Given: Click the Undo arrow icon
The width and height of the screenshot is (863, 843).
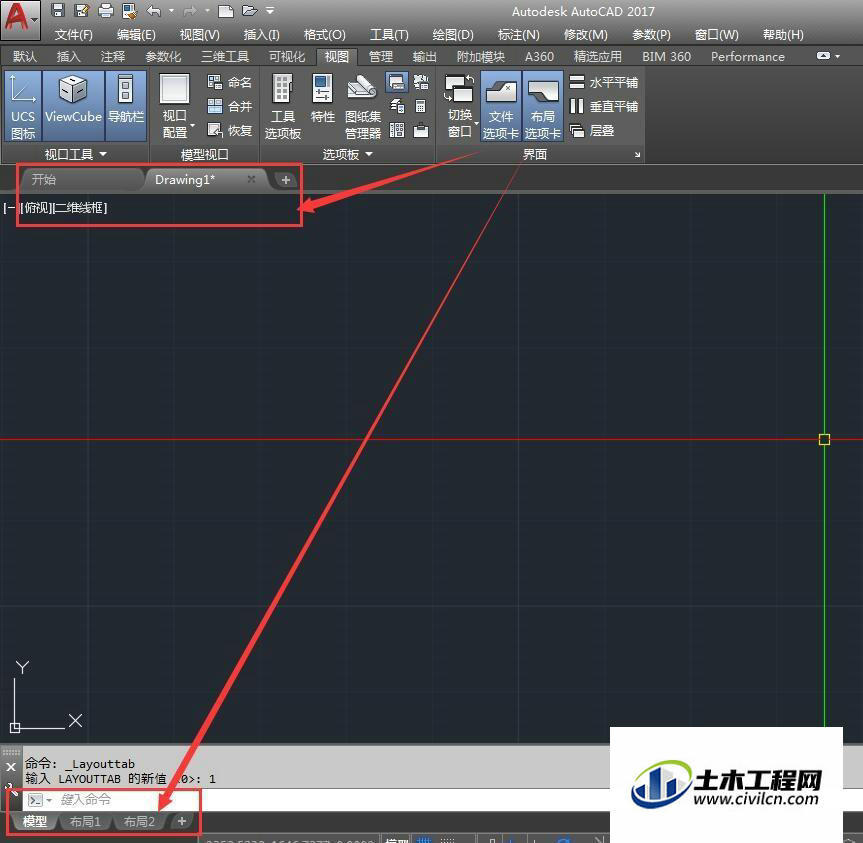Looking at the screenshot, I should tap(154, 10).
